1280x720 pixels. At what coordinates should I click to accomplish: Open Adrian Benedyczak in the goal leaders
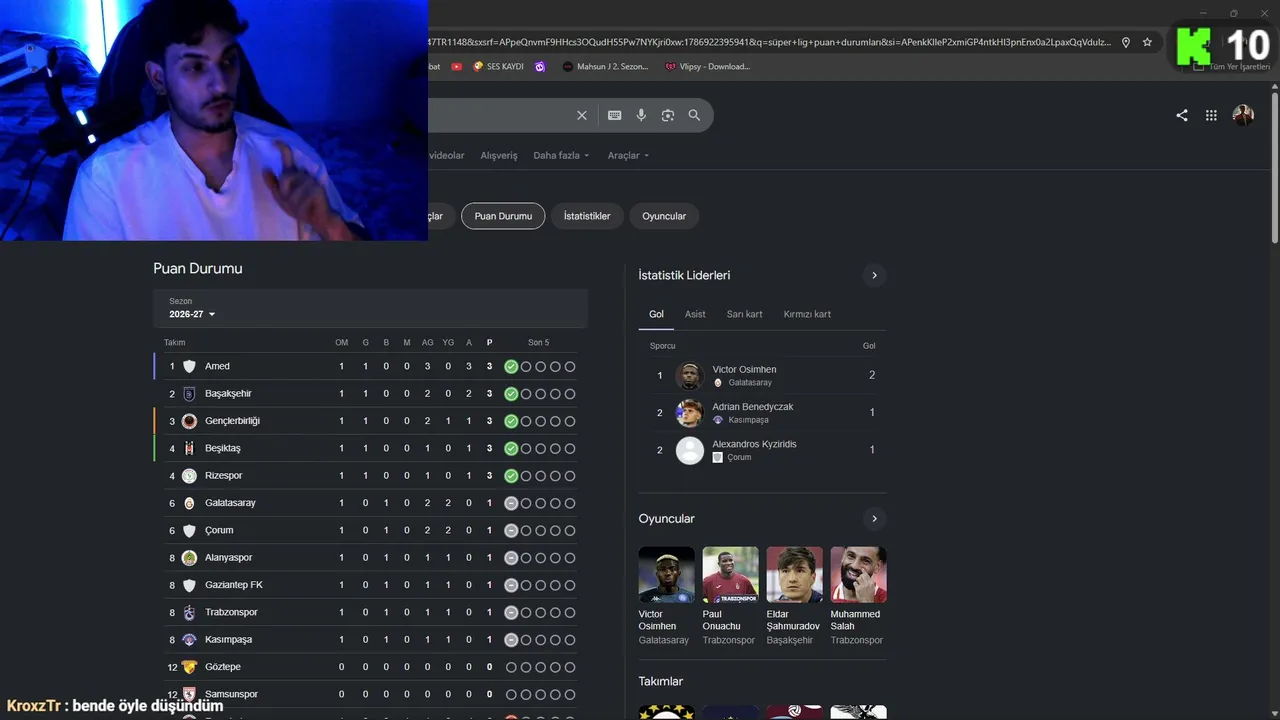764,412
